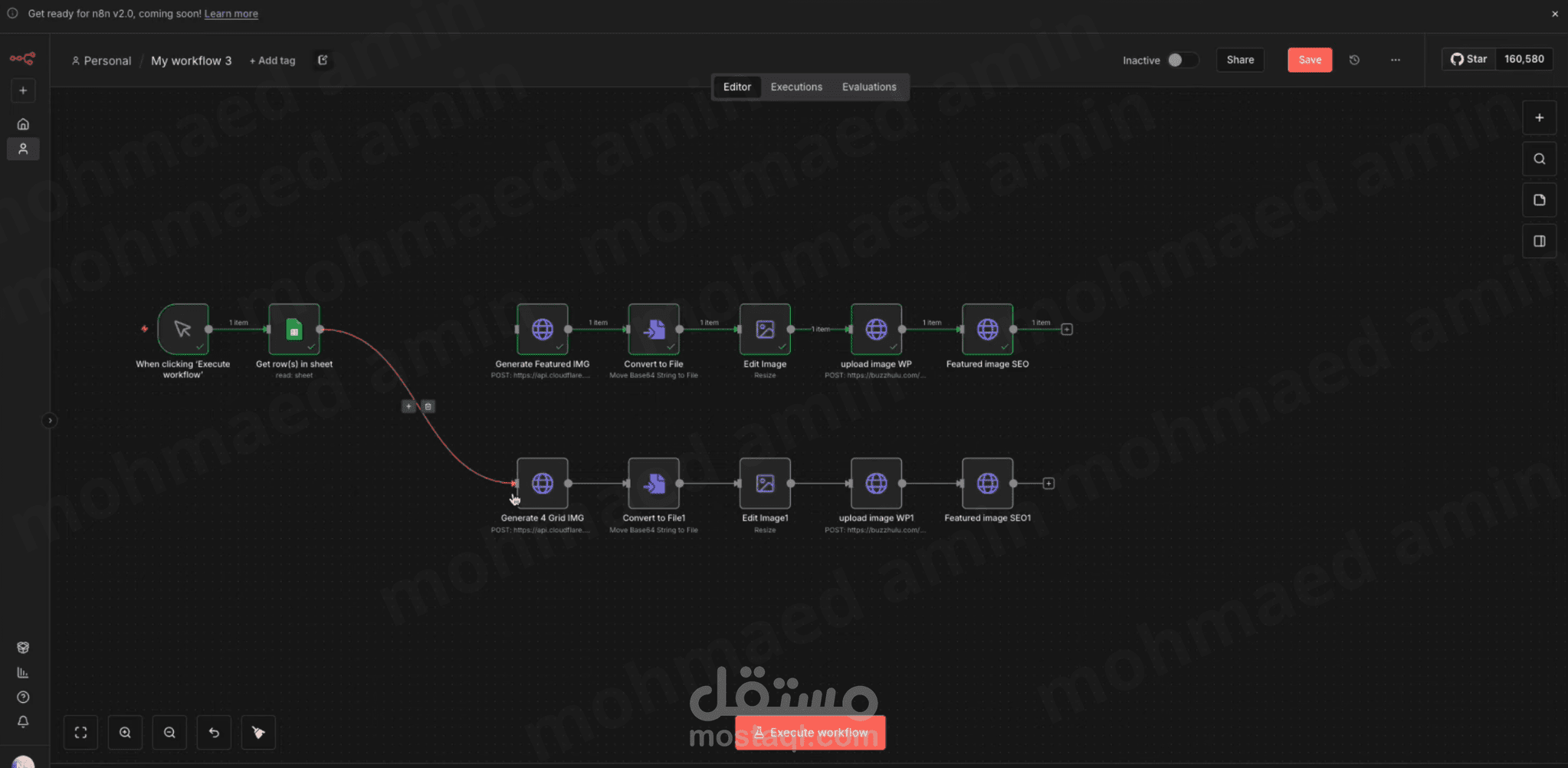The image size is (1568, 768).
Task: Save the workflow
Action: (1310, 60)
